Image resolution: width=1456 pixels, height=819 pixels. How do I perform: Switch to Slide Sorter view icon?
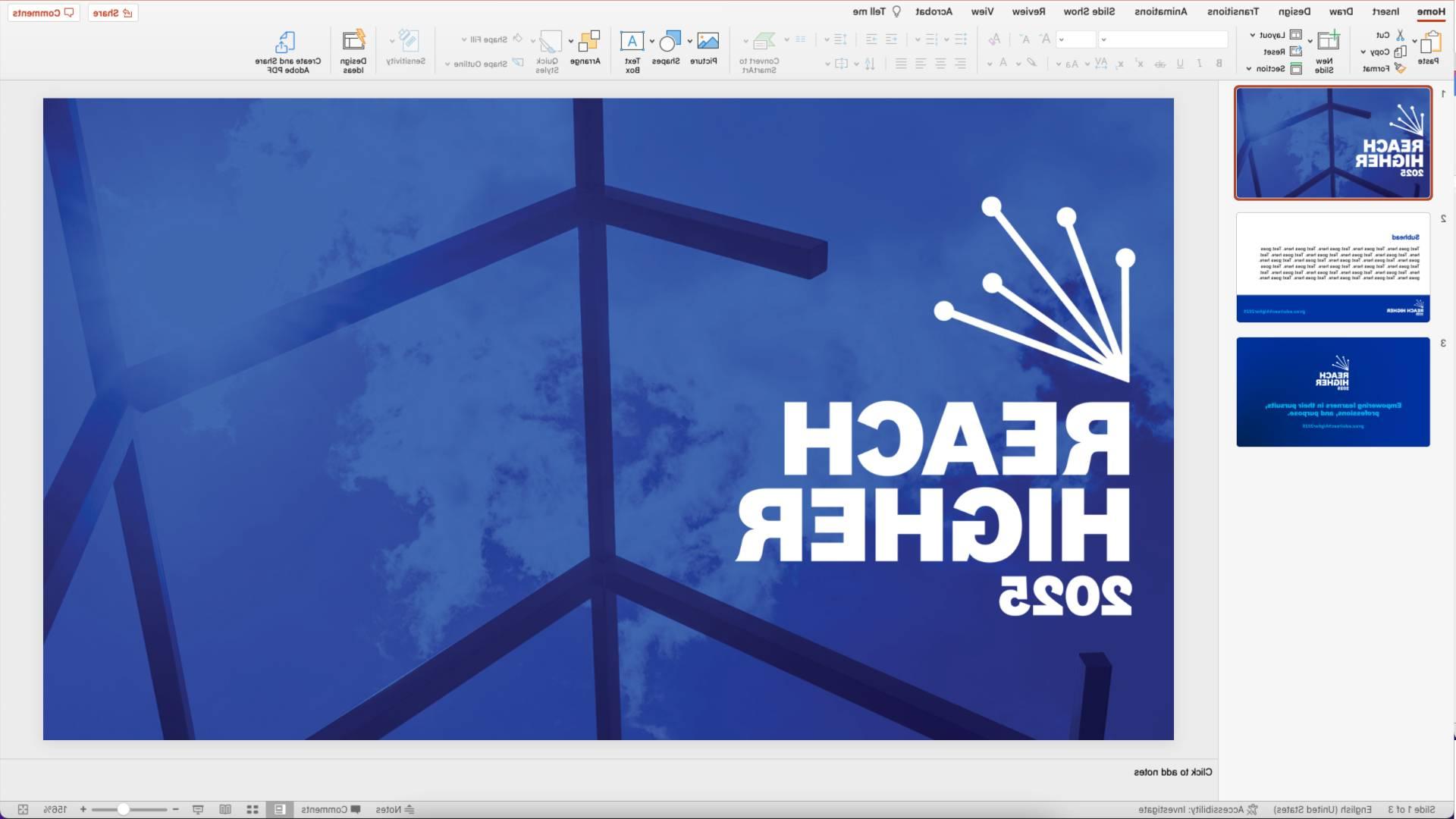tap(253, 810)
